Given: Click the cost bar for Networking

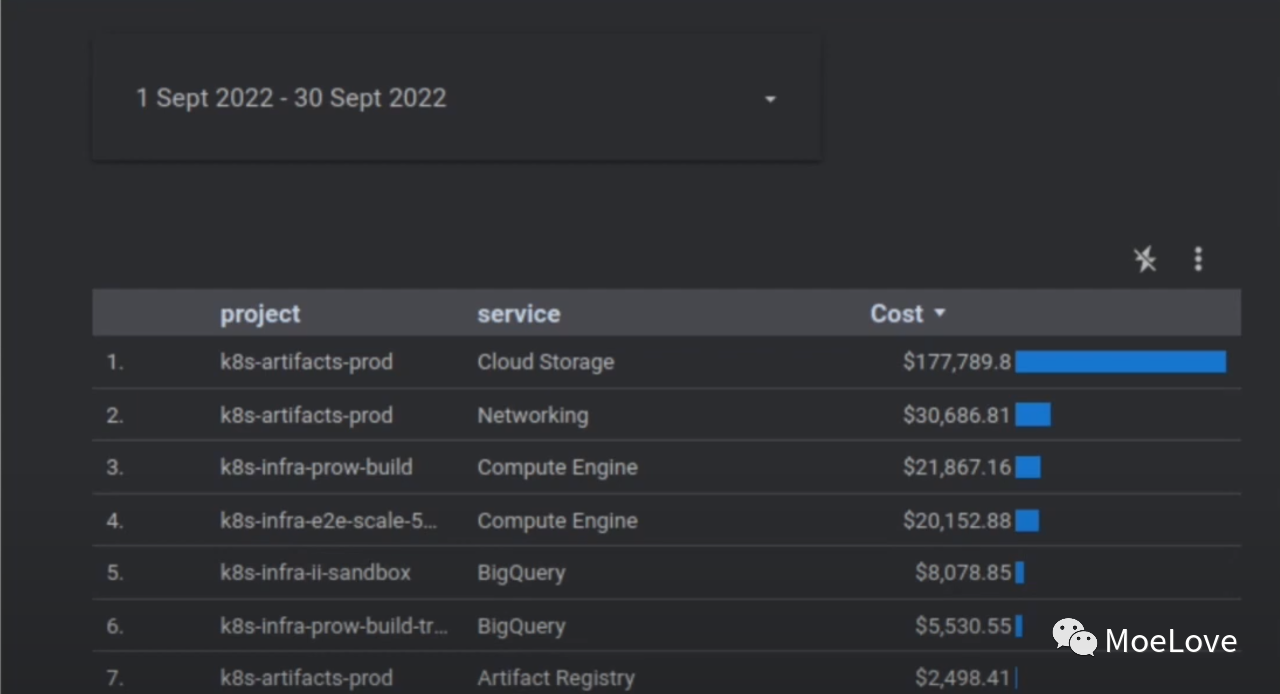Looking at the screenshot, I should [x=1033, y=415].
